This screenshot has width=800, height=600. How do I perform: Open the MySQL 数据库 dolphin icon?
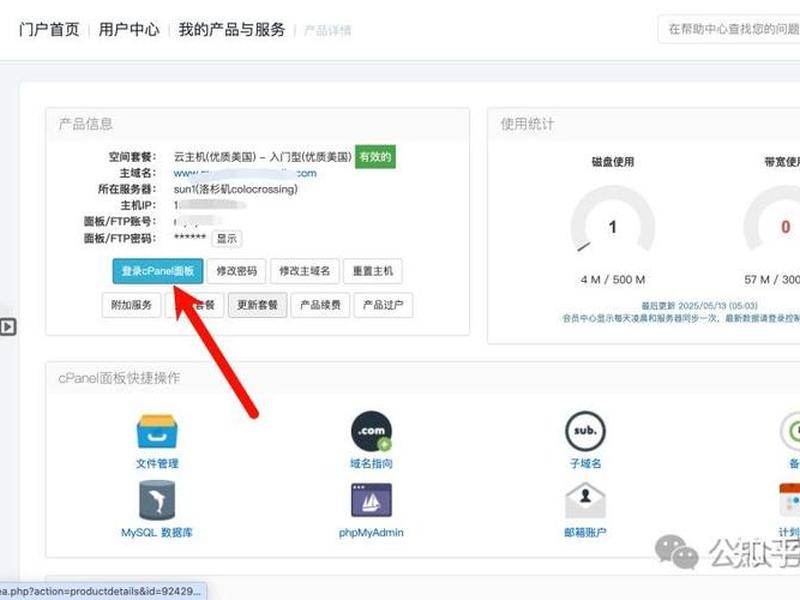tap(157, 501)
